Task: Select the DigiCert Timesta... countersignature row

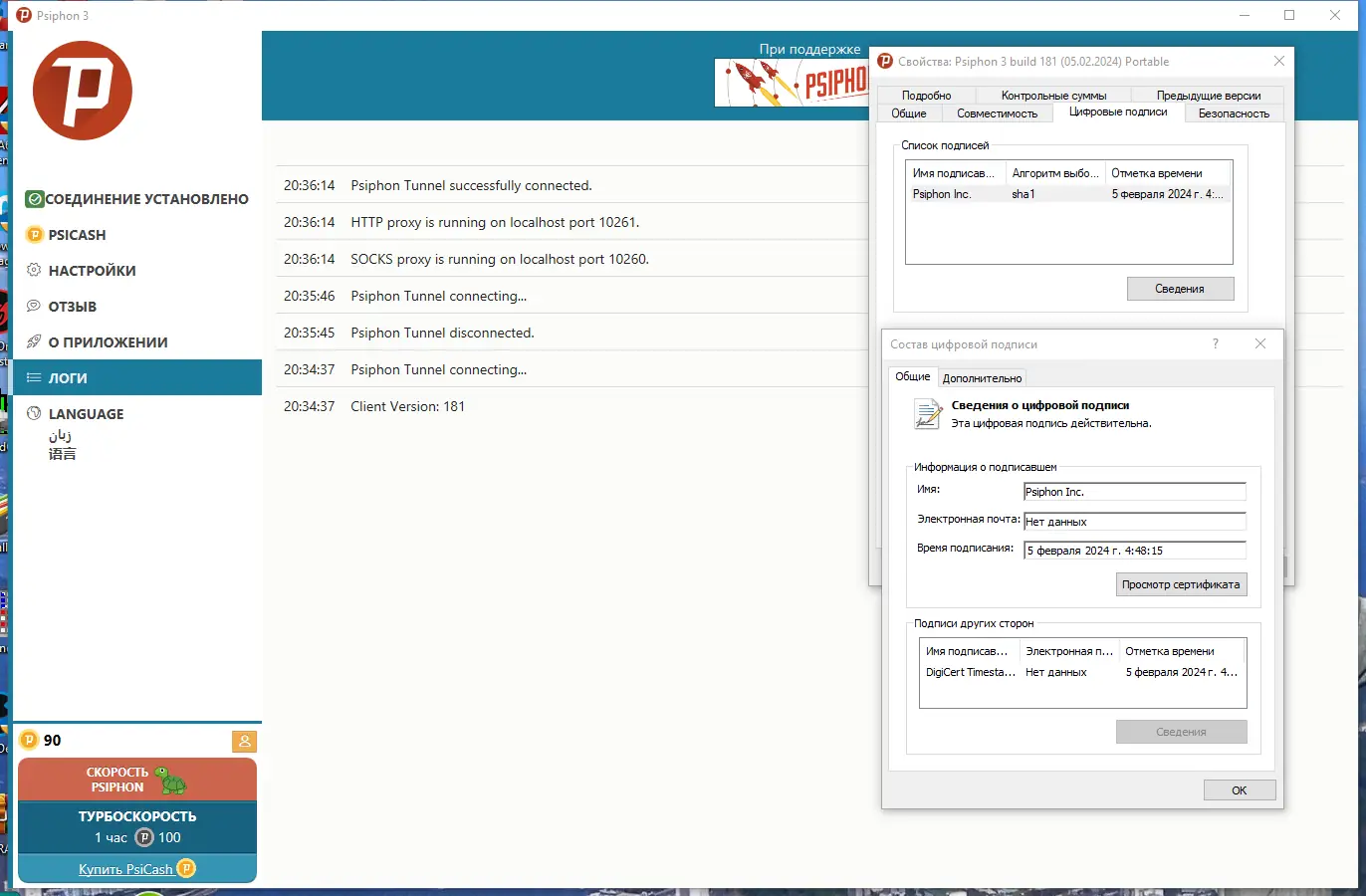Action: pyautogui.click(x=1082, y=672)
